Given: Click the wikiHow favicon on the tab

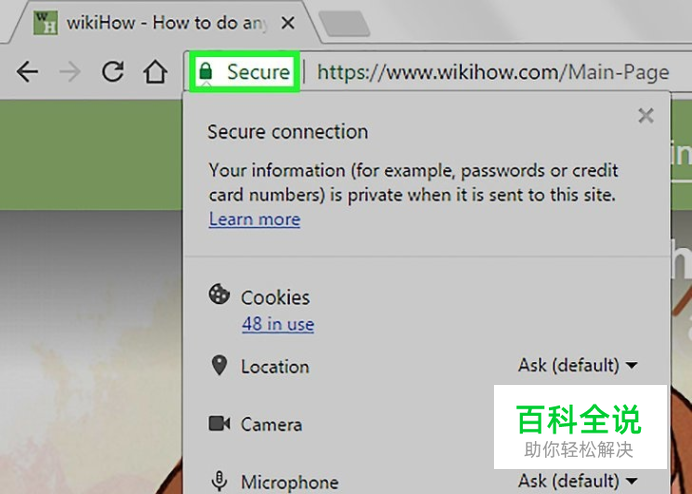Looking at the screenshot, I should [45, 23].
